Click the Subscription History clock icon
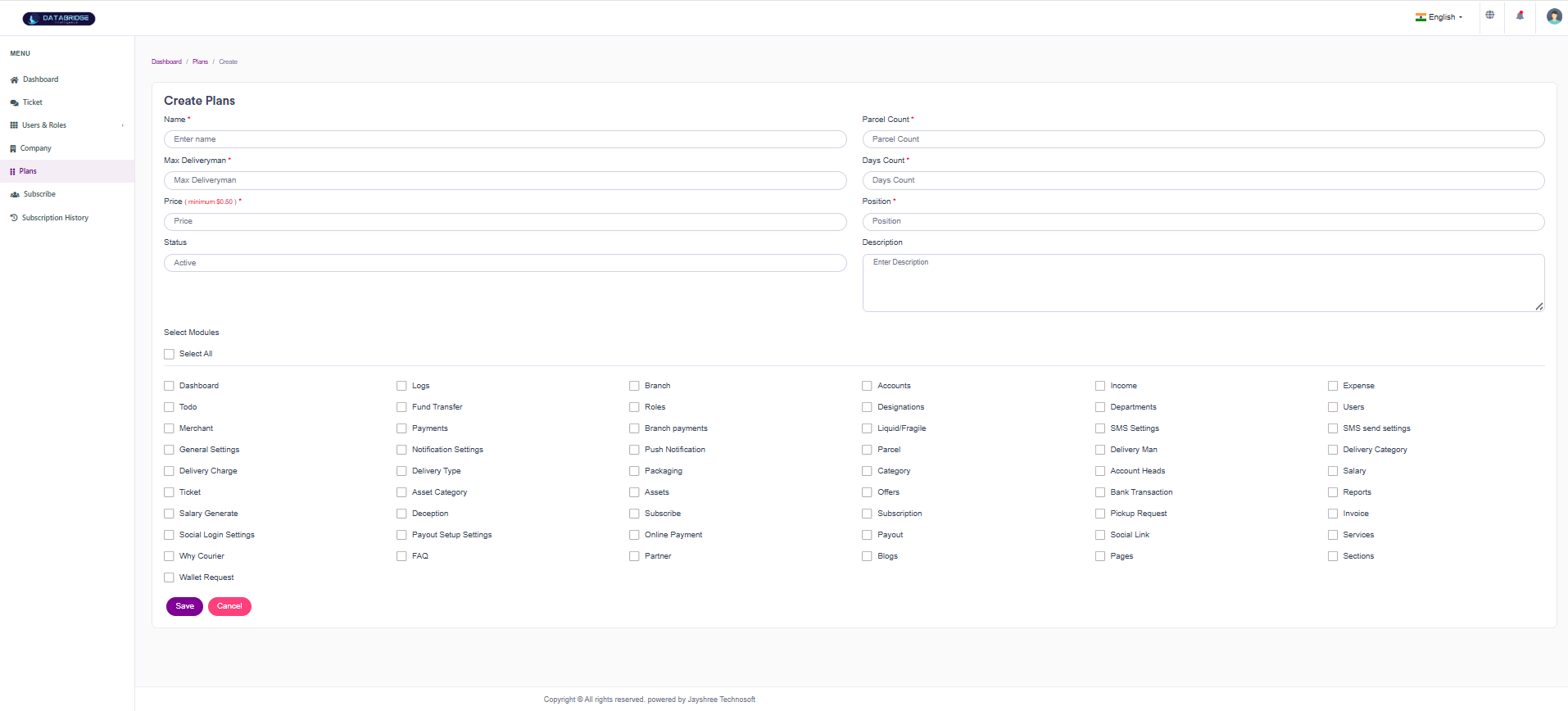The image size is (1568, 711). (14, 218)
